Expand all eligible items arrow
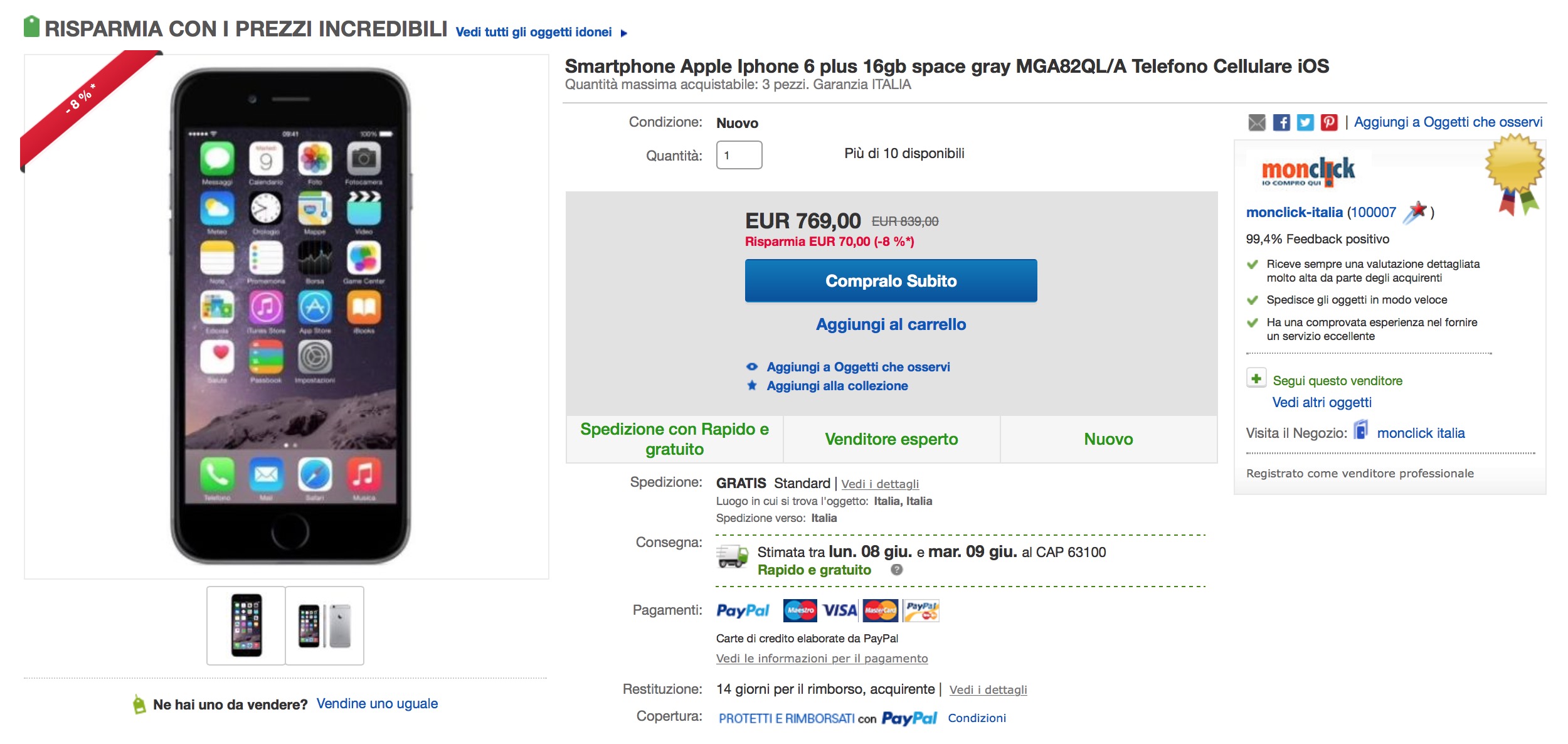1568x744 pixels. click(624, 33)
